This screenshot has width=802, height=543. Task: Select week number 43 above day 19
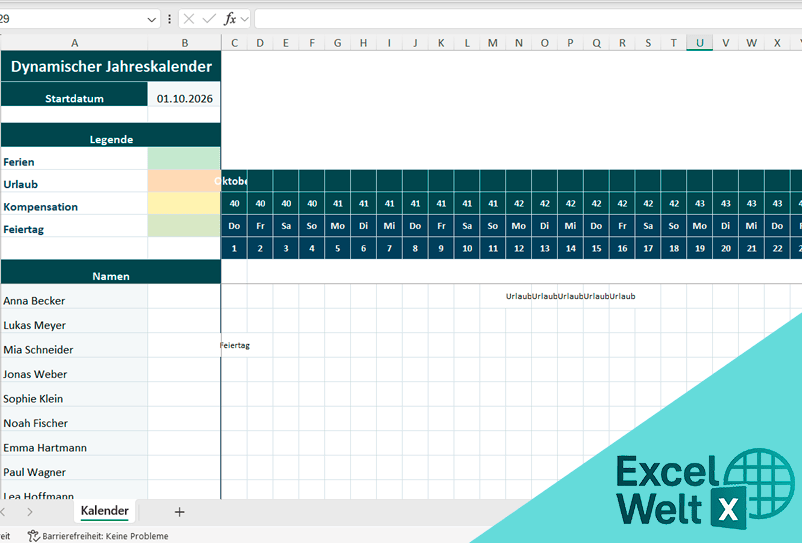(700, 203)
